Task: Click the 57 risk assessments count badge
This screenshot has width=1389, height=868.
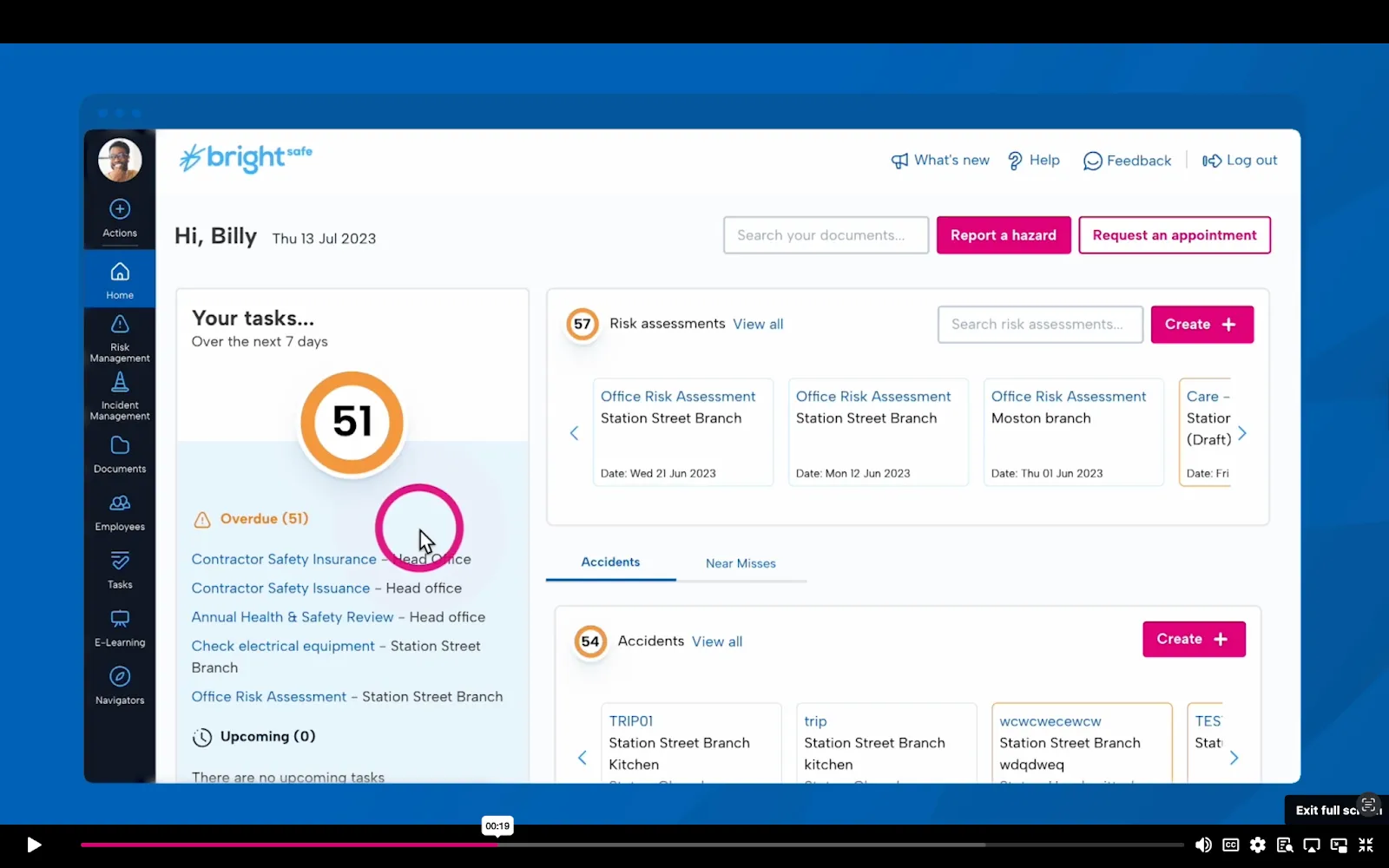Action: [x=583, y=325]
